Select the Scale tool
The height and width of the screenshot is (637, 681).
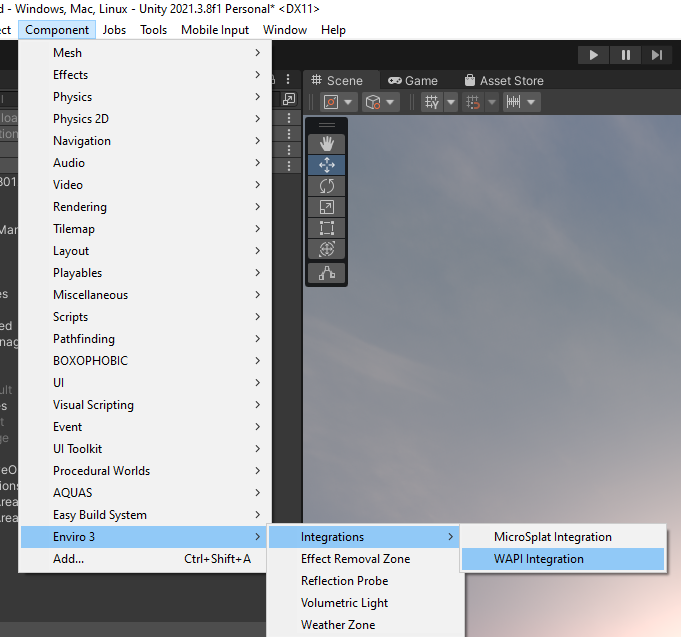(327, 207)
